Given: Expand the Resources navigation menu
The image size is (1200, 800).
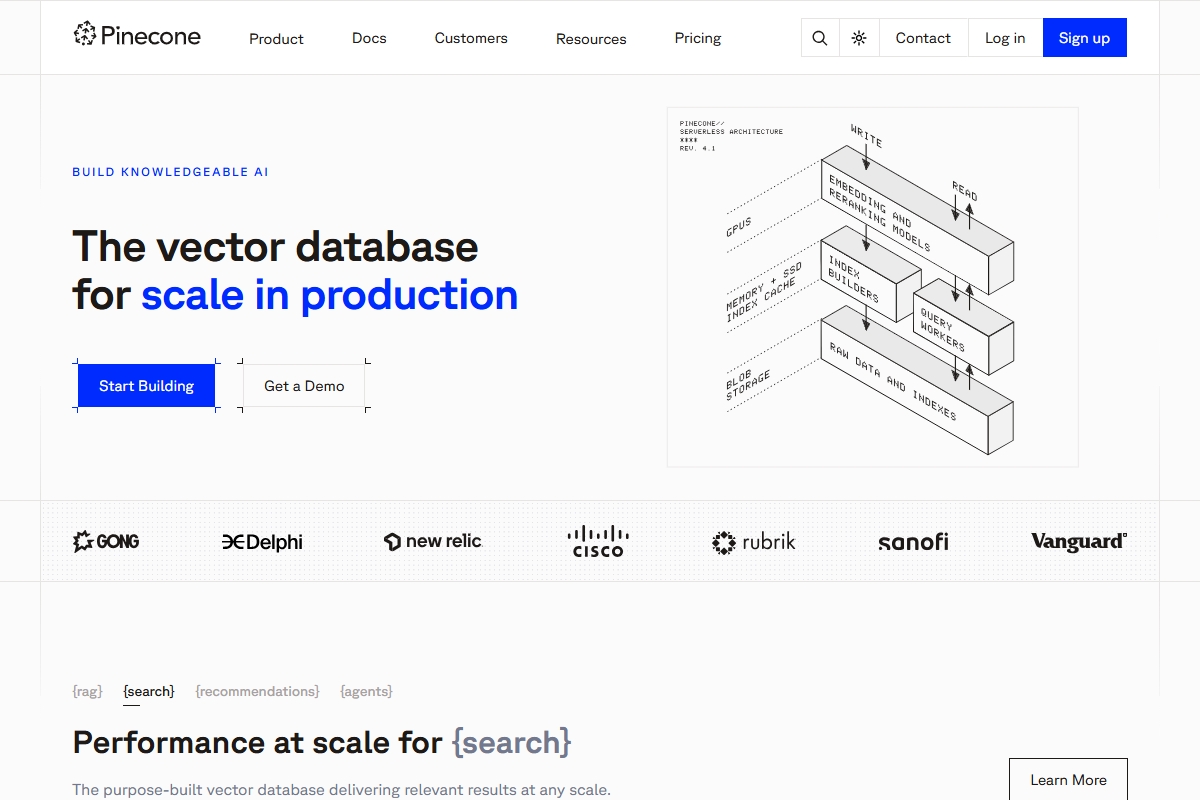Looking at the screenshot, I should [591, 39].
